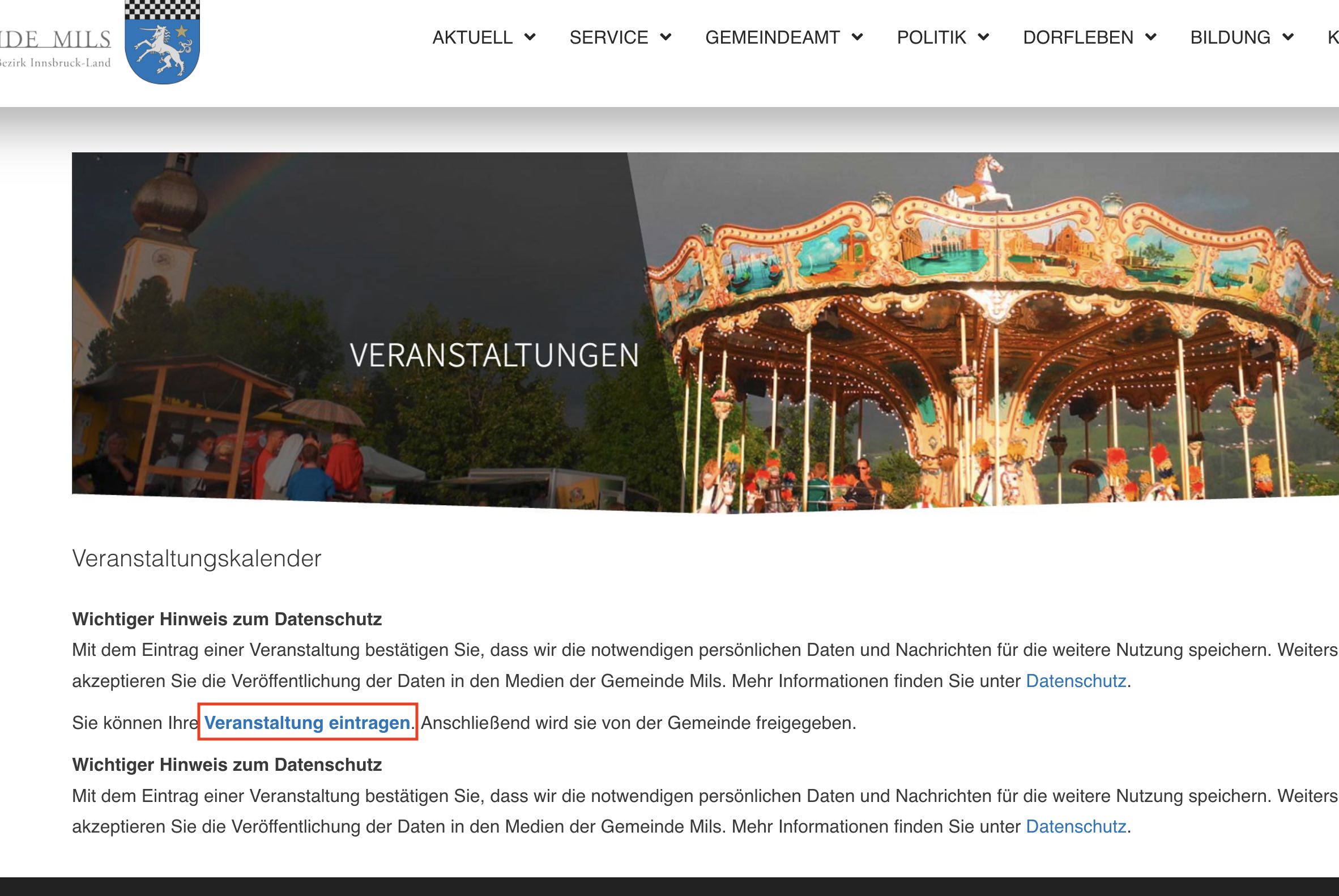Viewport: 1339px width, 896px height.
Task: Expand the POLITIK dropdown chevron
Action: click(x=983, y=37)
